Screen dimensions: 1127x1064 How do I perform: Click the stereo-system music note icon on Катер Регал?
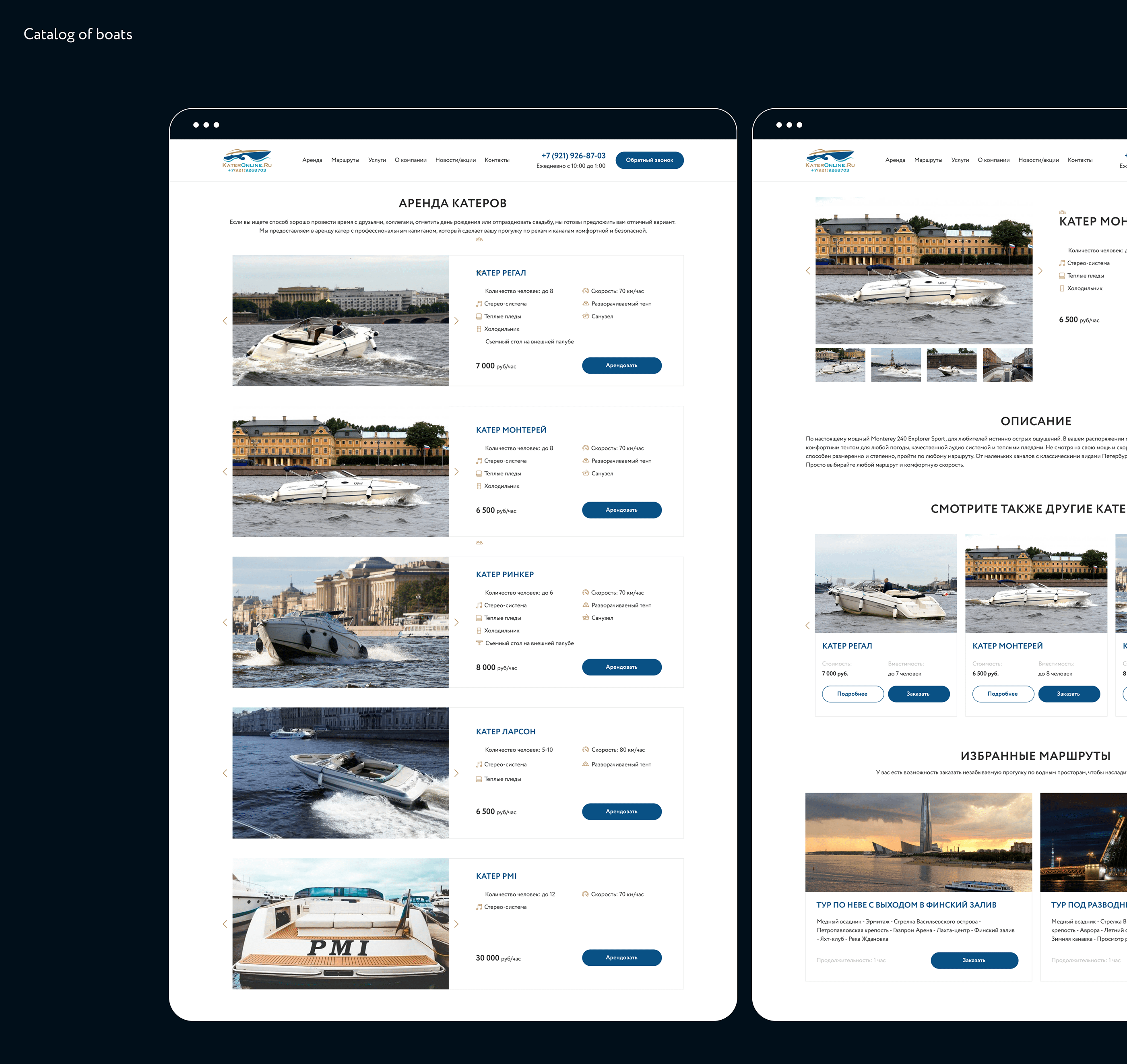(479, 304)
